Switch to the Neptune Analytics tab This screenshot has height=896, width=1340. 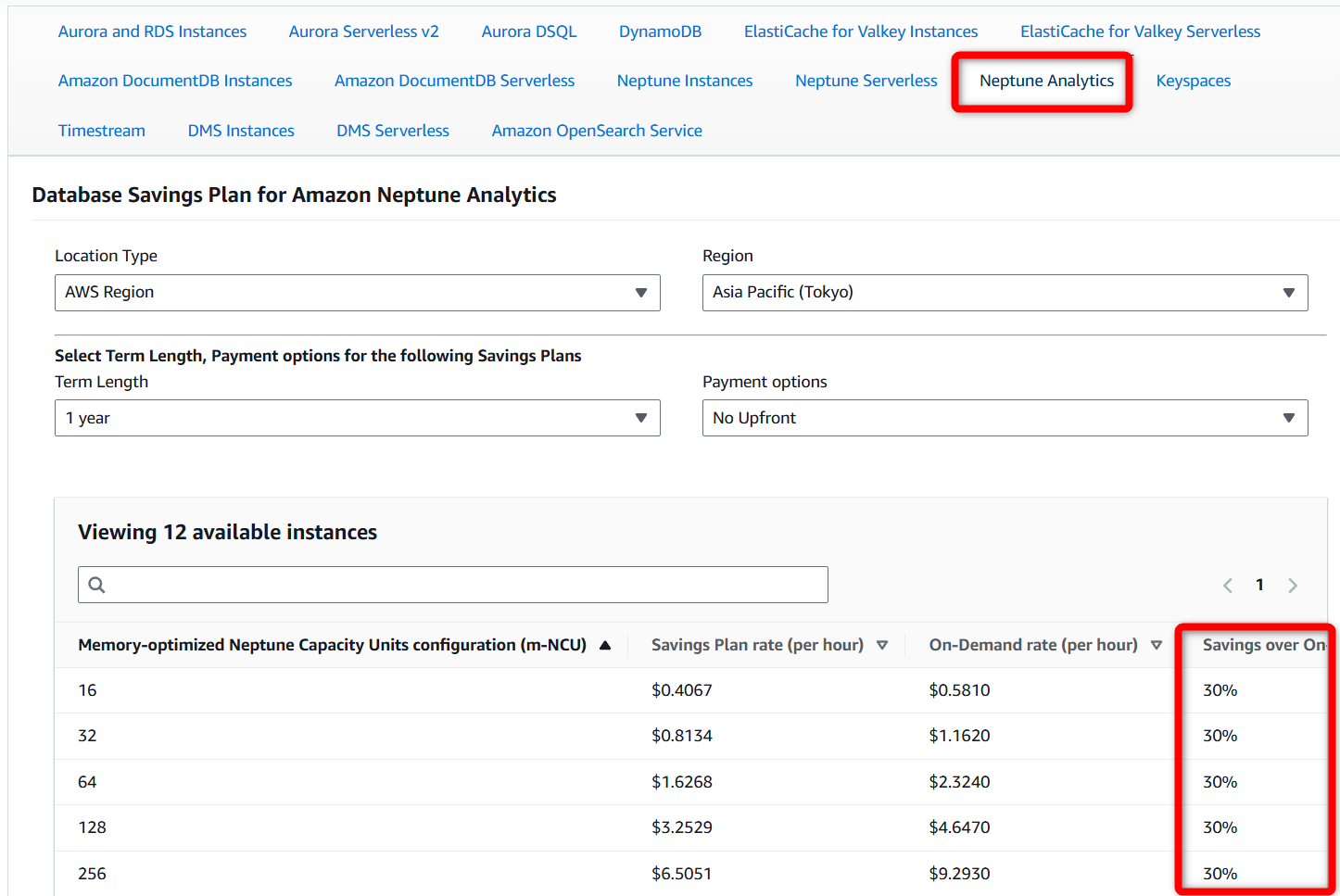1046,81
